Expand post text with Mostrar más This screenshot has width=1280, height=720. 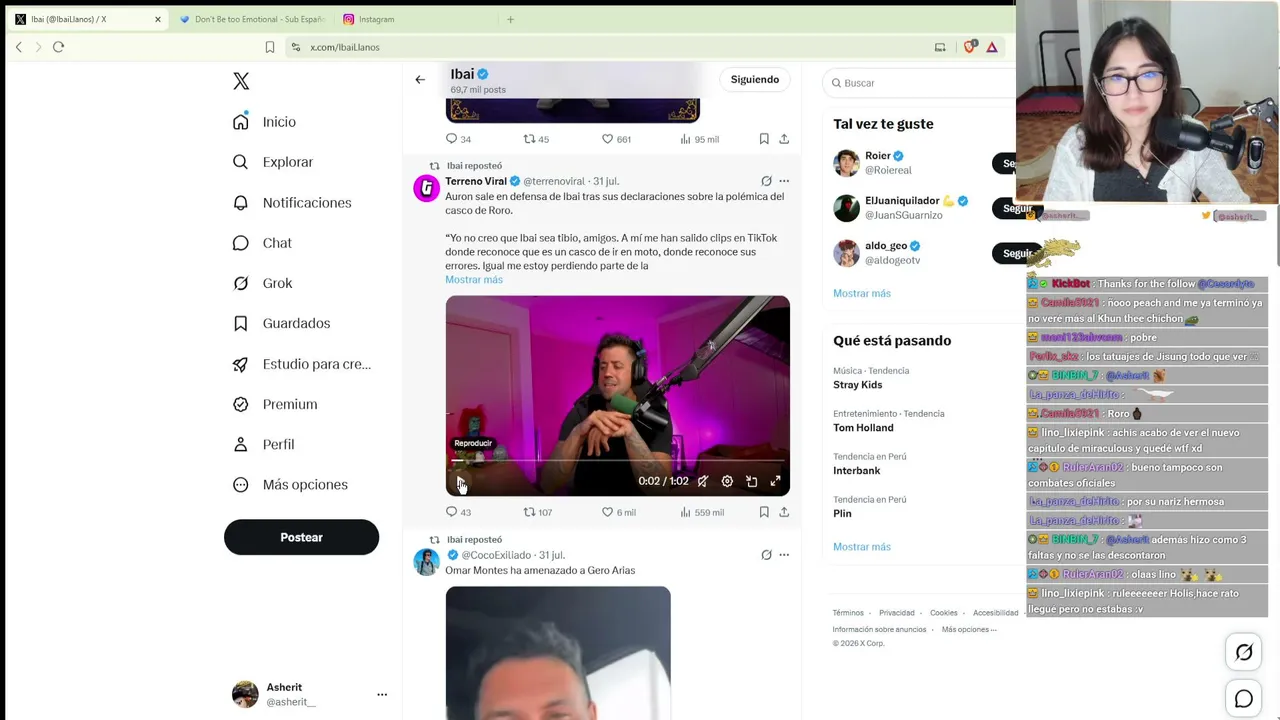coord(474,280)
